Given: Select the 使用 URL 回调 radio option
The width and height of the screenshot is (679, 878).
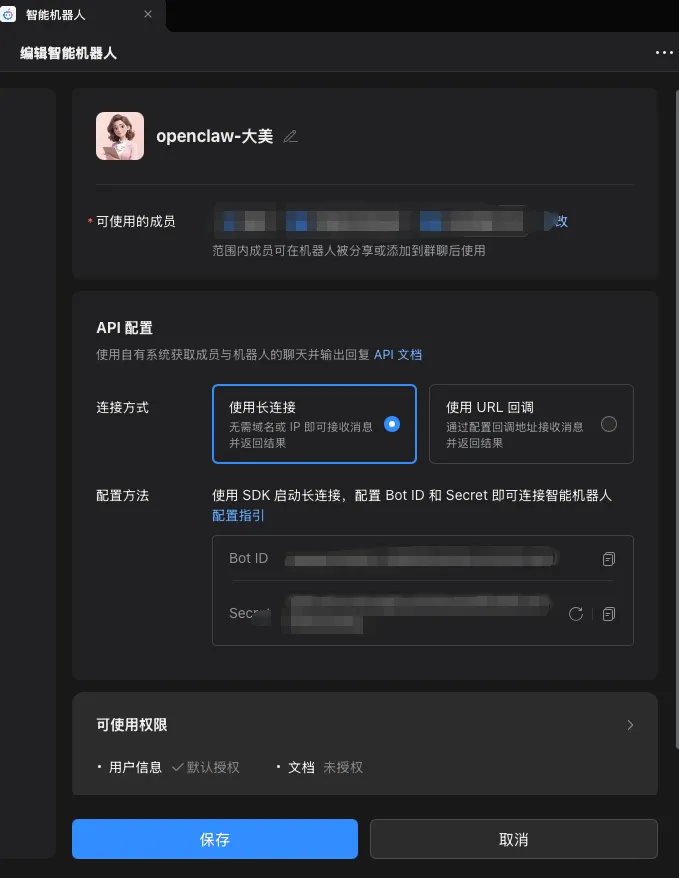Looking at the screenshot, I should pyautogui.click(x=608, y=424).
